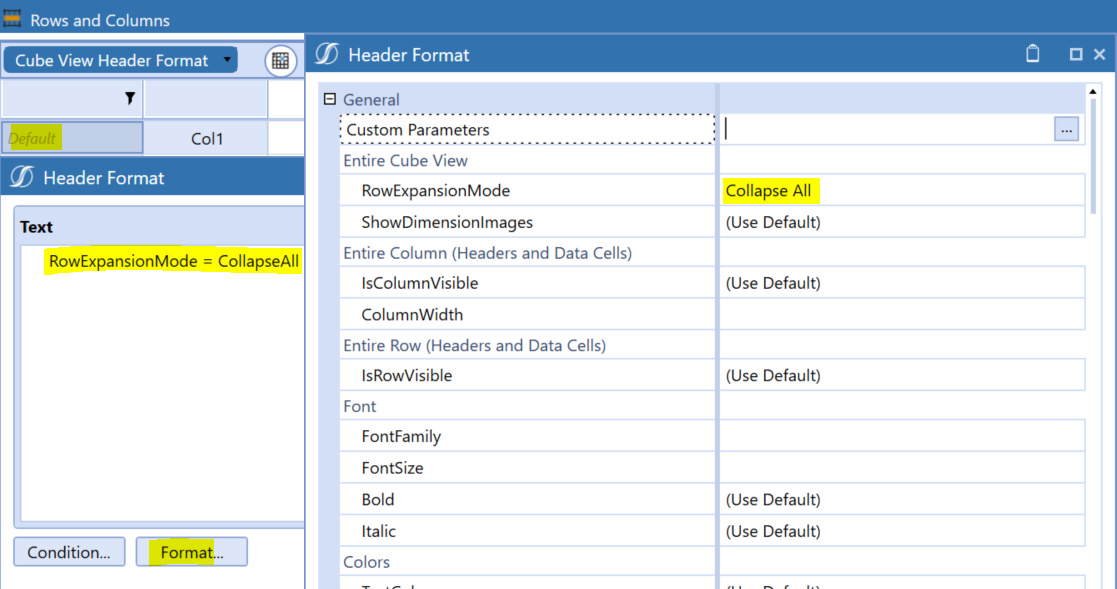Change the Bold property value
This screenshot has width=1117, height=589.
point(900,500)
